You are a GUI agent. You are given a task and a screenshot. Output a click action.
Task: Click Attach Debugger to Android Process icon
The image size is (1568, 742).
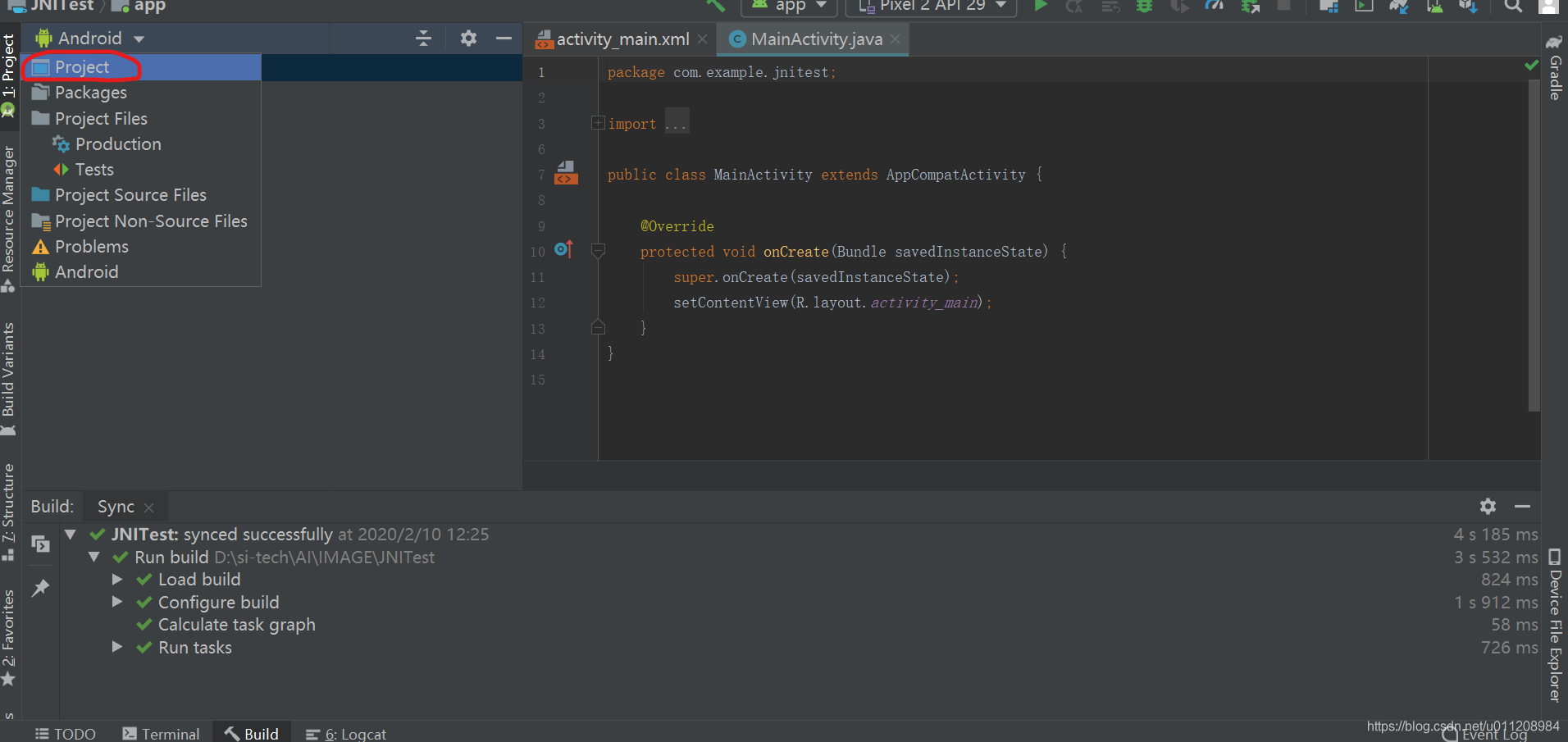1250,5
